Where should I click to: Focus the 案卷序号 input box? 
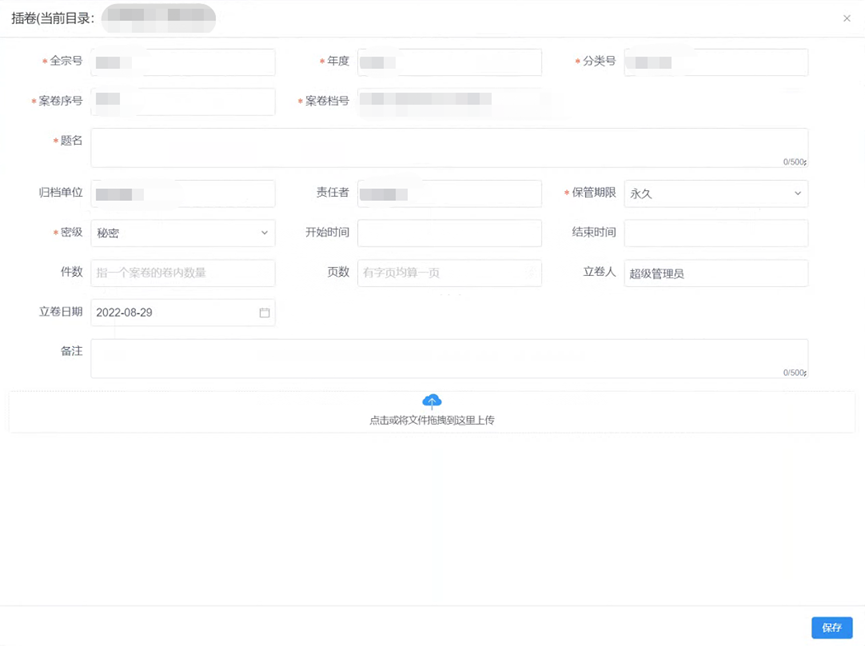[x=182, y=101]
